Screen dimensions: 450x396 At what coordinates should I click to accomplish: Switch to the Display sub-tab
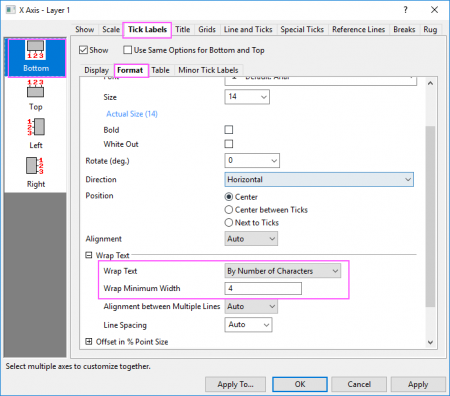(x=97, y=70)
